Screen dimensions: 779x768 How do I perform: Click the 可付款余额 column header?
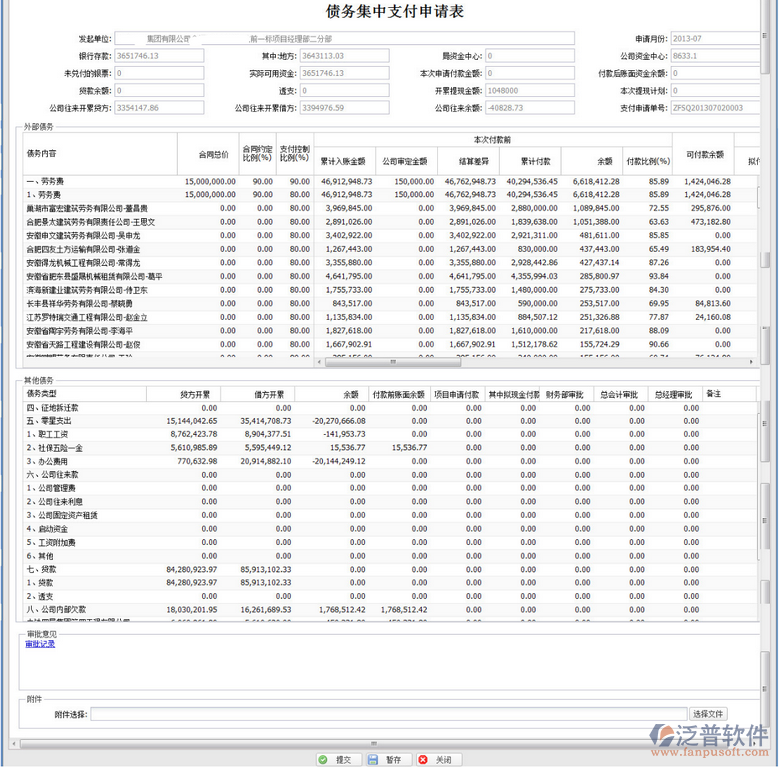point(704,154)
